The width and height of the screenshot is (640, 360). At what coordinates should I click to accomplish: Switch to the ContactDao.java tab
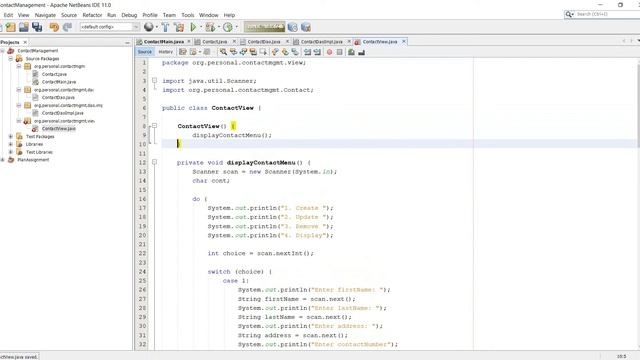pyautogui.click(x=264, y=42)
